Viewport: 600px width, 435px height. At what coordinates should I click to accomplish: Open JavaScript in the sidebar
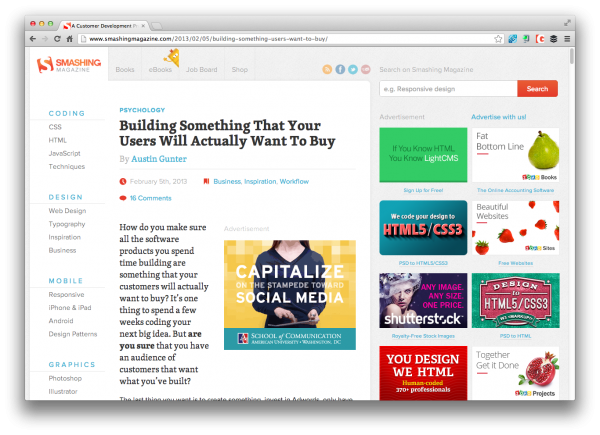64,153
